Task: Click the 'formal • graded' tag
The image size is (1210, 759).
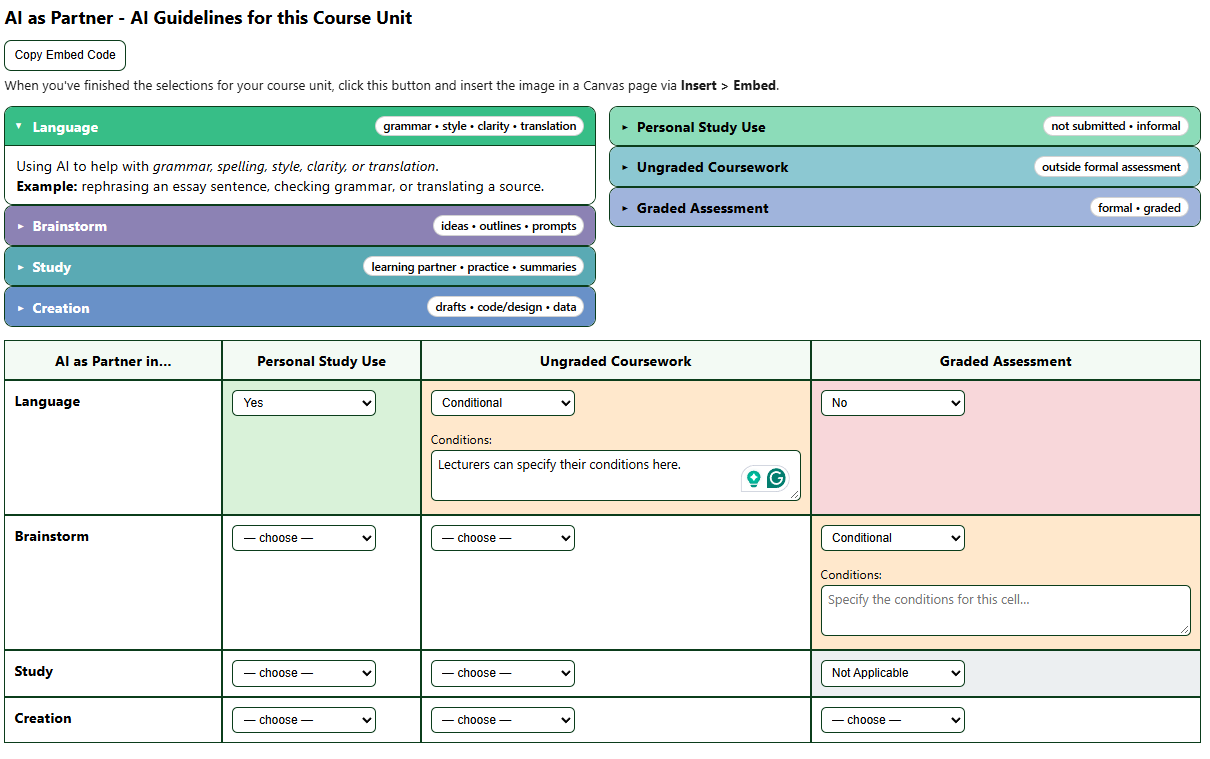Action: coord(1139,208)
